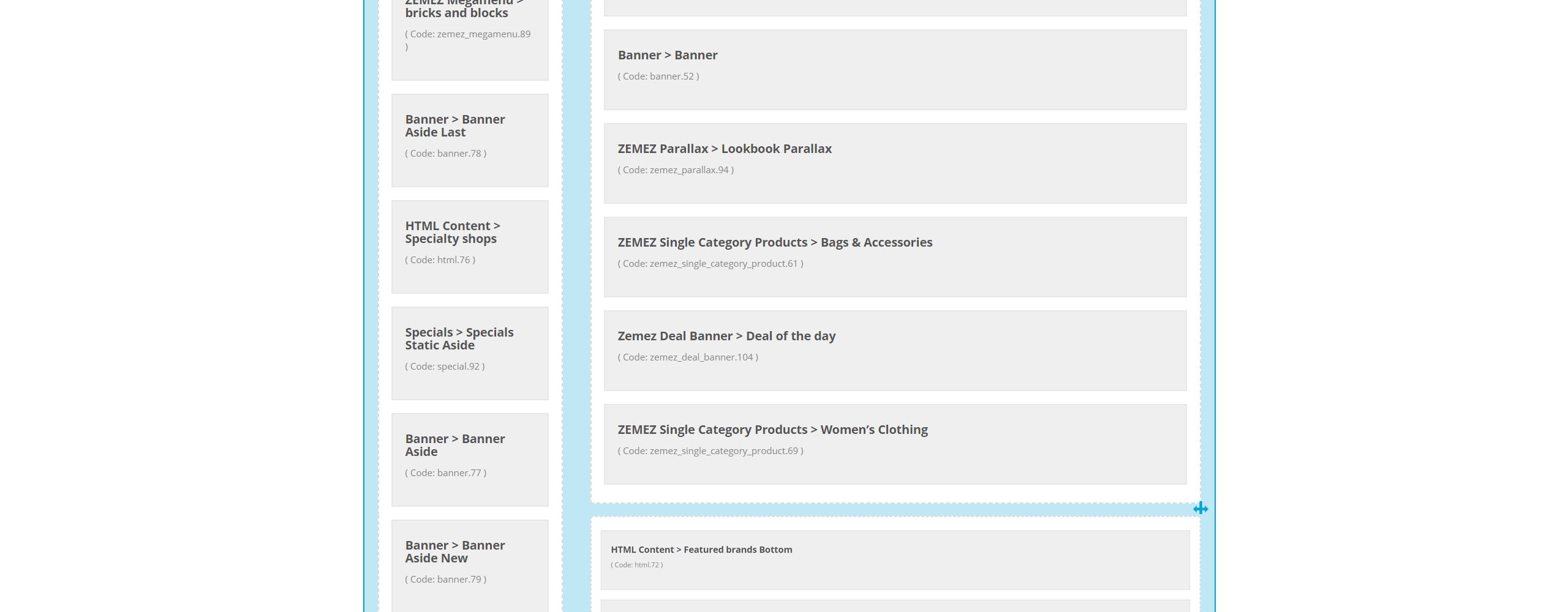Select the ZEMEZ Parallax Lookbook Parallax module

coord(895,163)
